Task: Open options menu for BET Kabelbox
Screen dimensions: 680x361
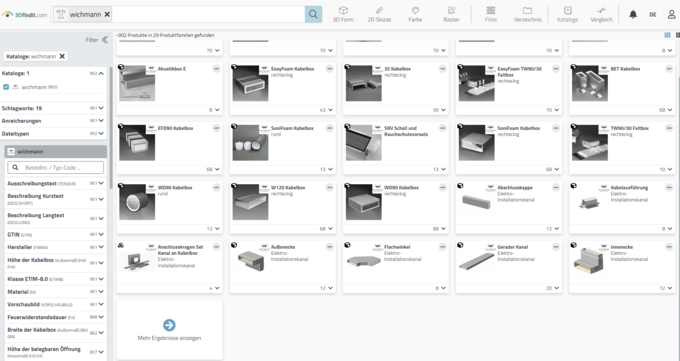Action: [669, 69]
